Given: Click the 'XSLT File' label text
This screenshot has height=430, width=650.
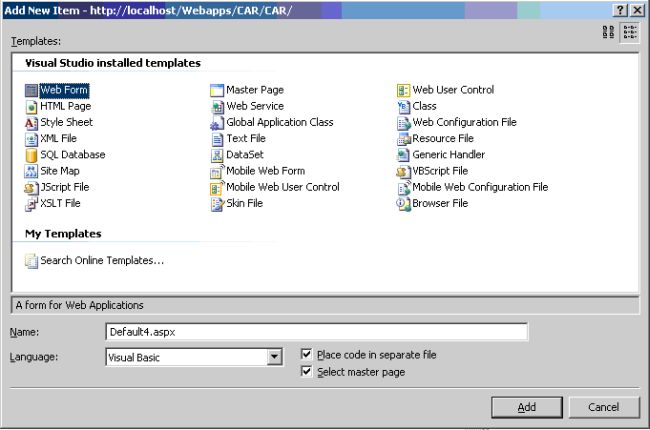Looking at the screenshot, I should (x=60, y=203).
